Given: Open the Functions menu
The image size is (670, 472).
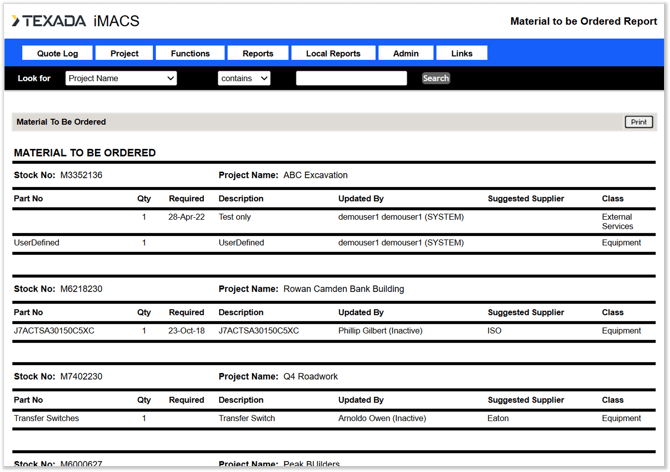Looking at the screenshot, I should point(190,53).
